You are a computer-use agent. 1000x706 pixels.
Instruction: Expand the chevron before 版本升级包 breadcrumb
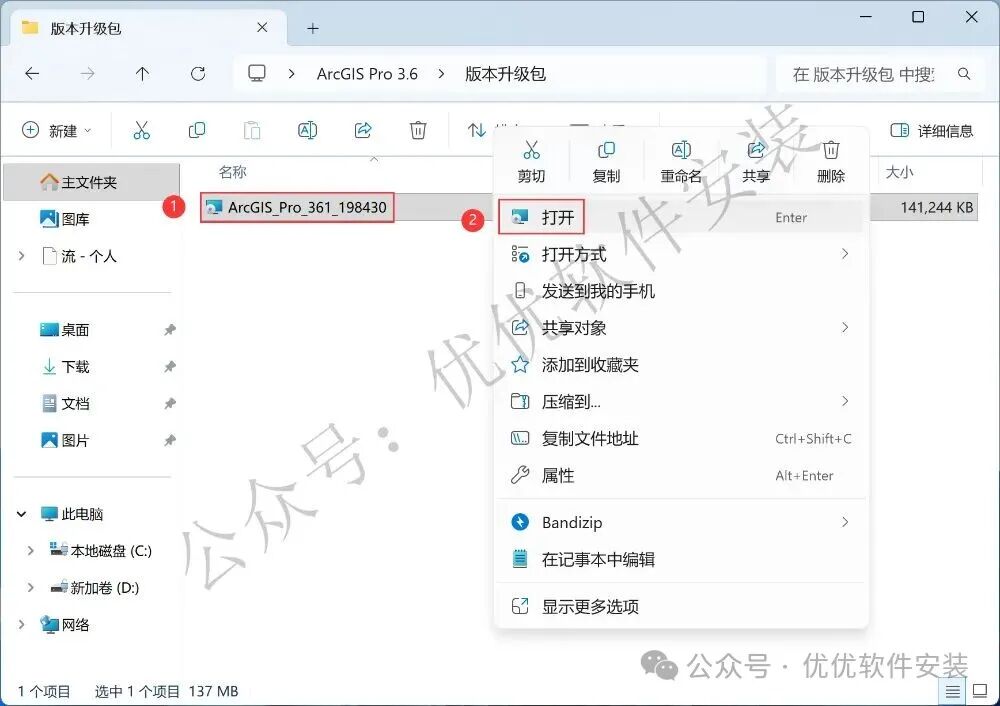click(441, 74)
